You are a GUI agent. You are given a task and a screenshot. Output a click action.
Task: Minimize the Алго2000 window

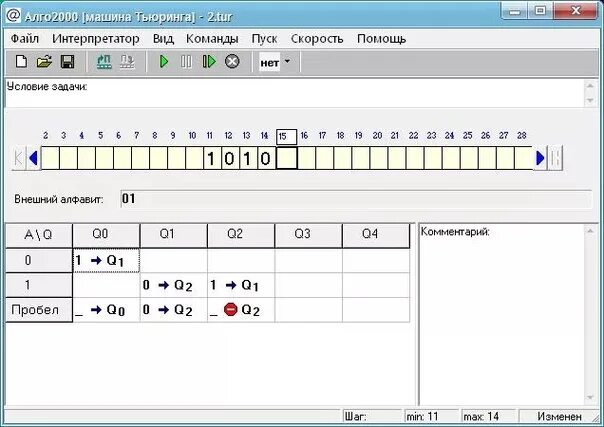point(515,10)
